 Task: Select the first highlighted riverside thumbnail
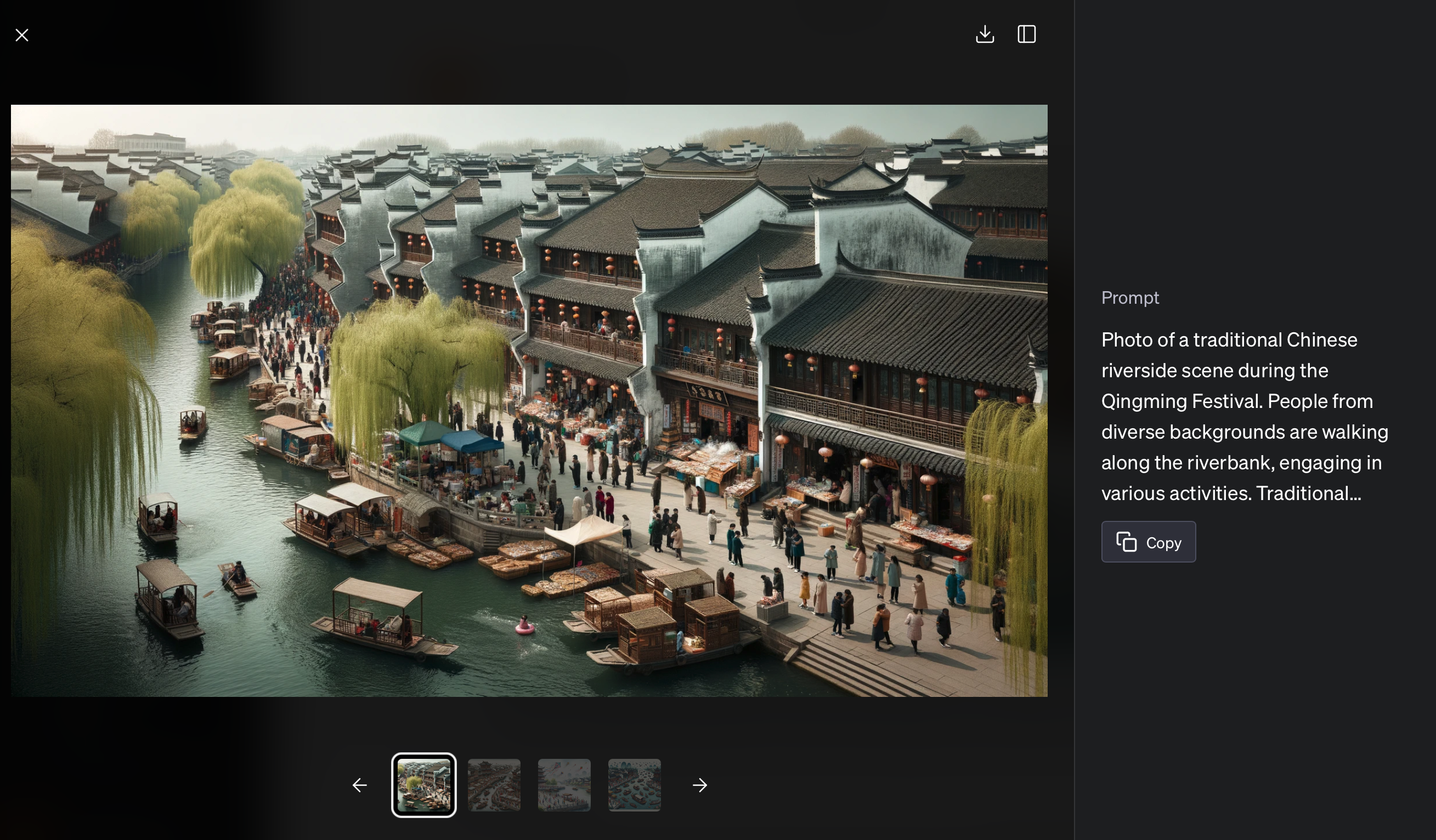pyautogui.click(x=423, y=785)
